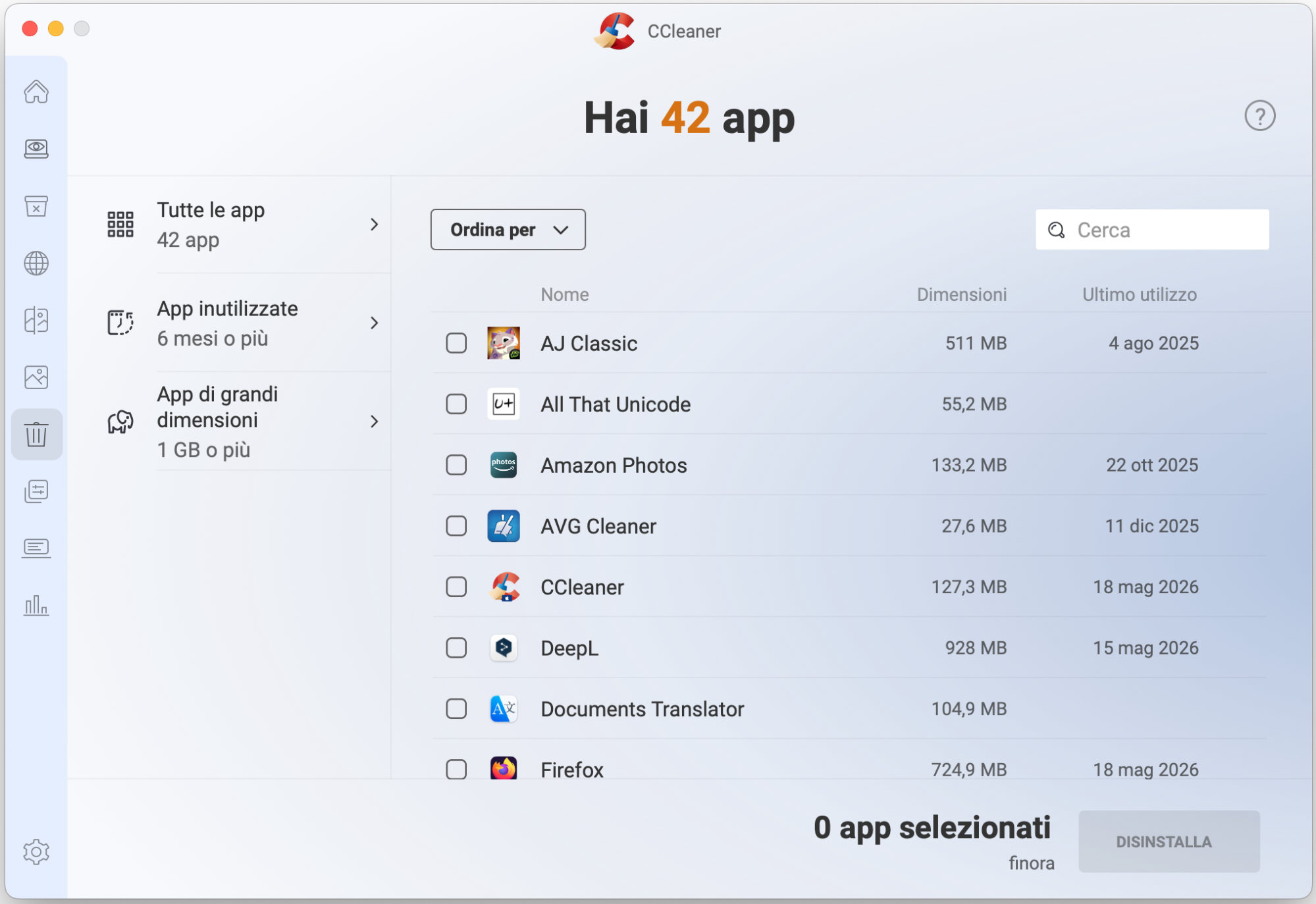Click the Documents Translator app name
Screen dimensions: 1316x904
(643, 709)
